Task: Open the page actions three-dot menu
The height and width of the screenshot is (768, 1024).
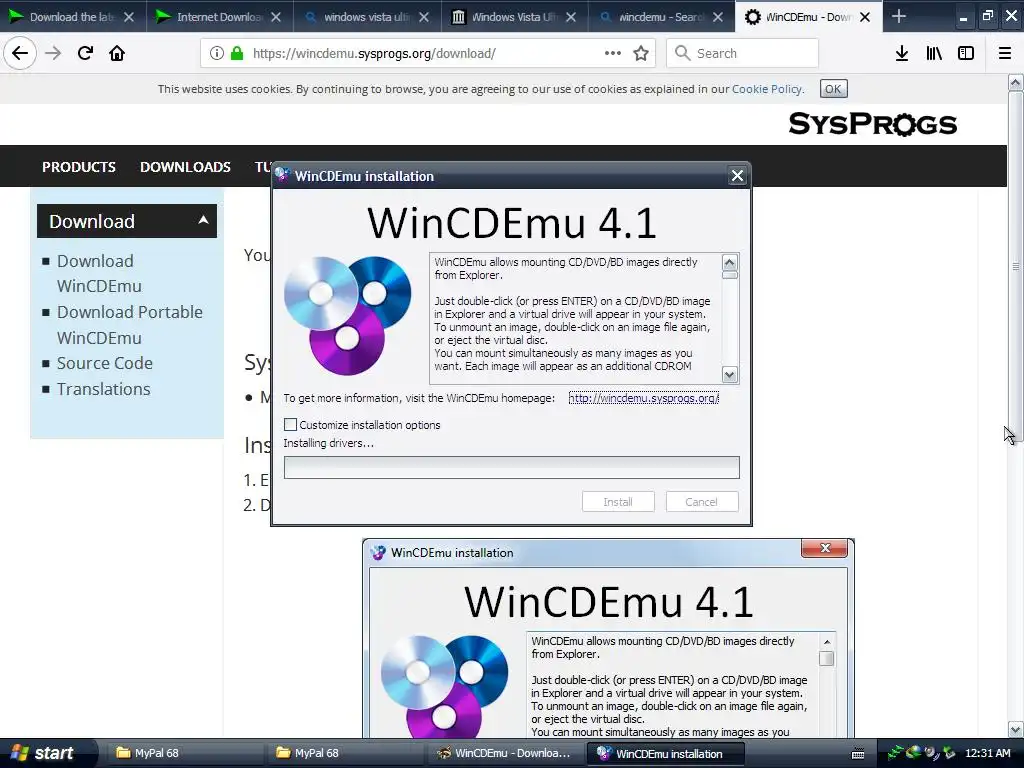Action: click(x=613, y=53)
